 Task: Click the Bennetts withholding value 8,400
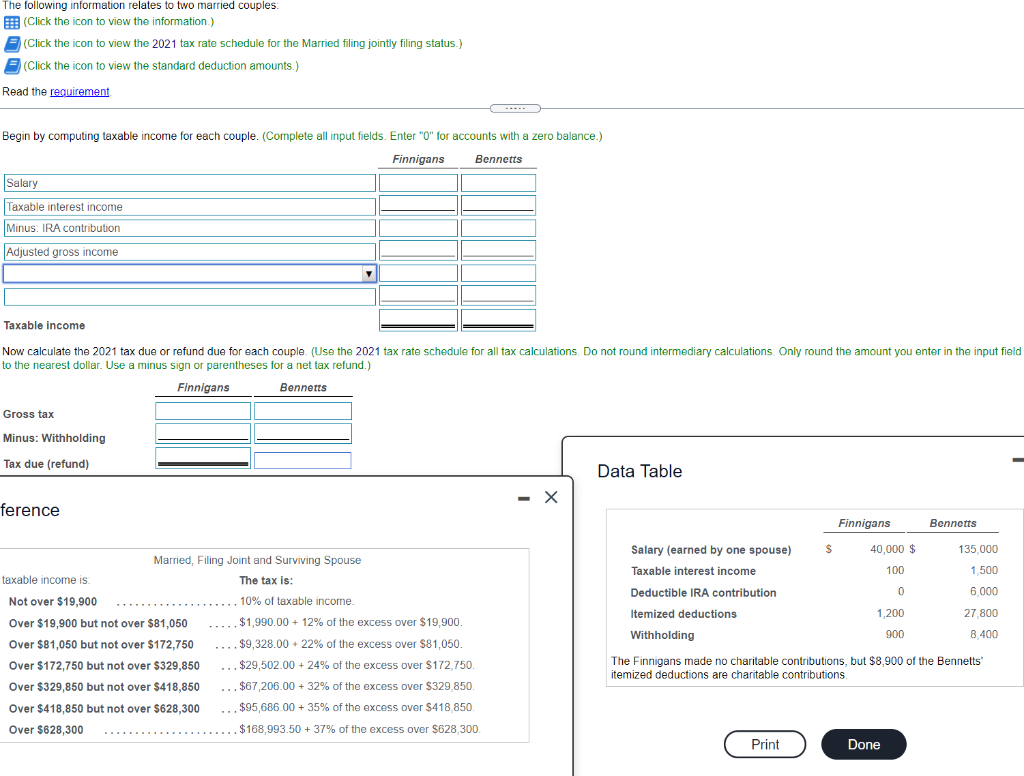(984, 634)
